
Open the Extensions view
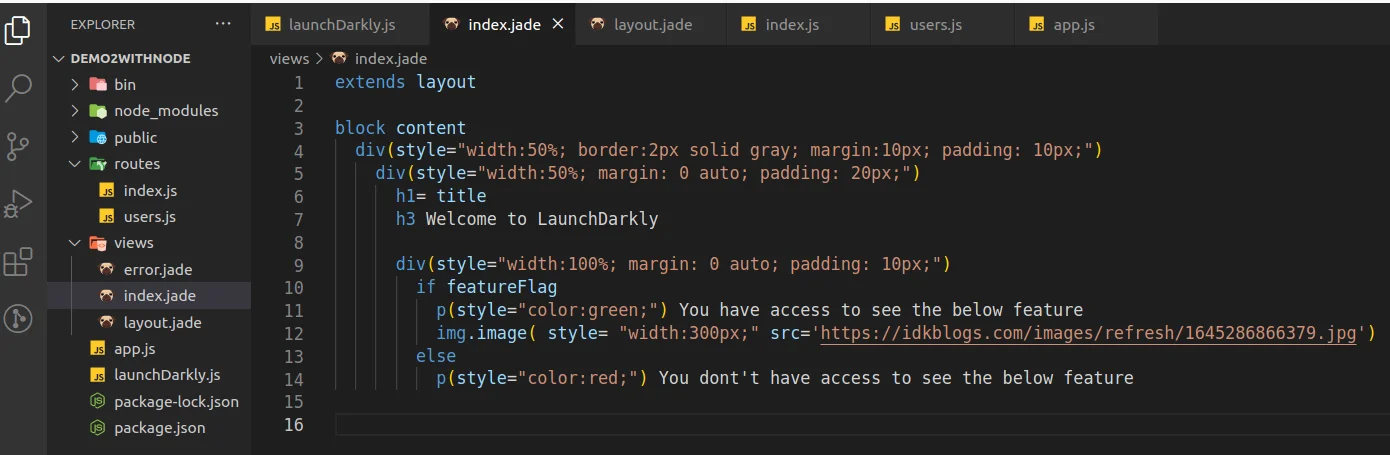point(18,262)
